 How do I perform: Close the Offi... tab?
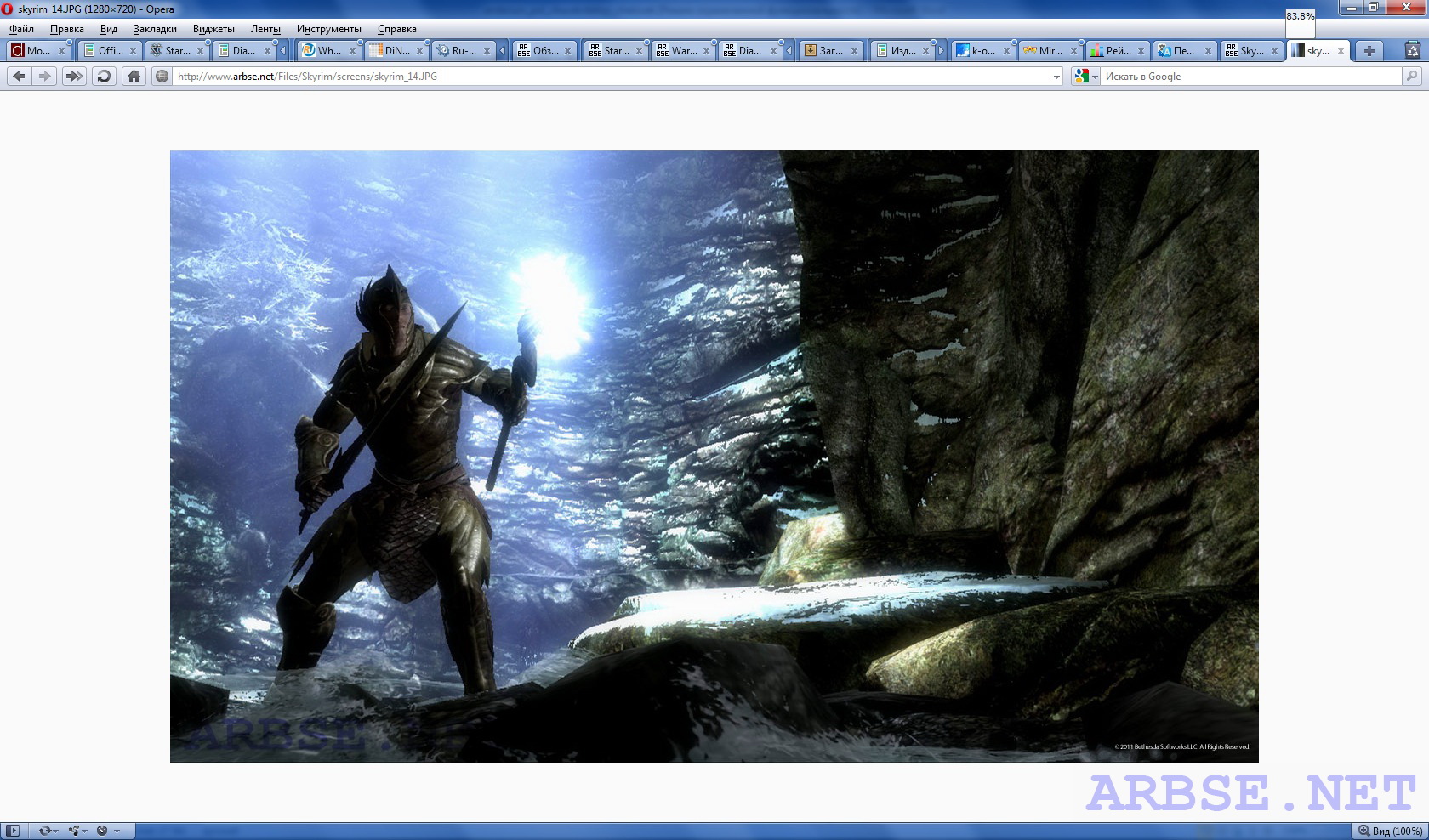[133, 51]
